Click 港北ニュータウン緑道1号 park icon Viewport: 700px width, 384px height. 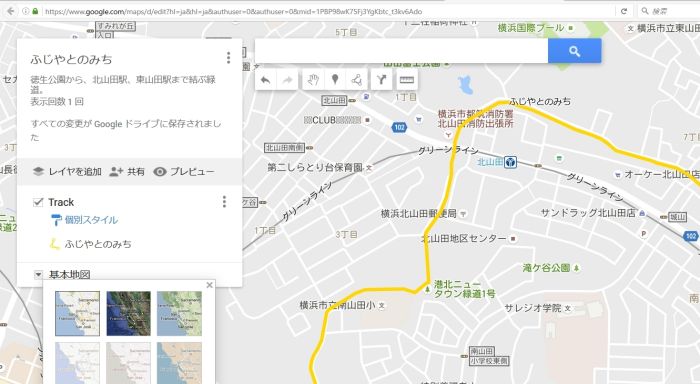click(x=427, y=289)
